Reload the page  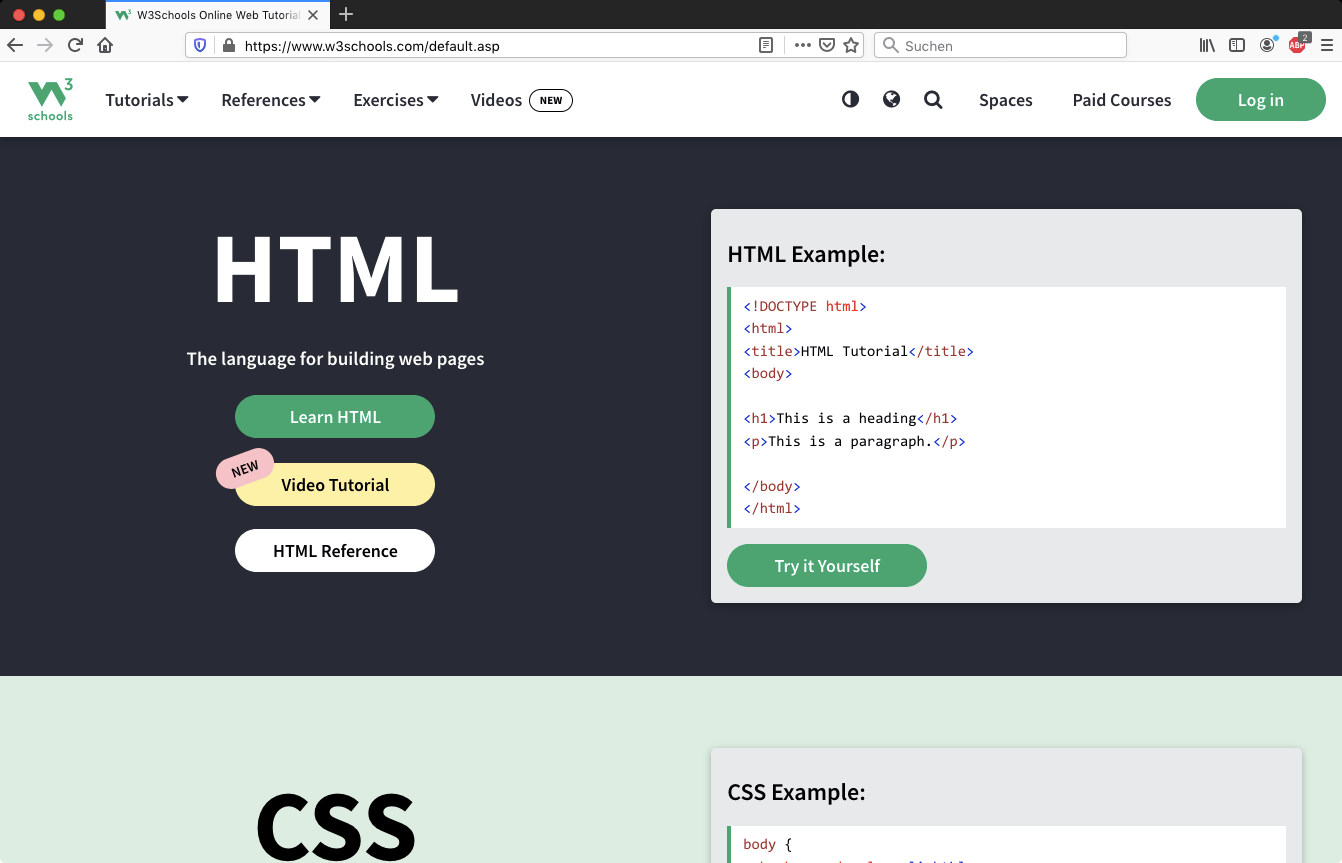point(75,45)
